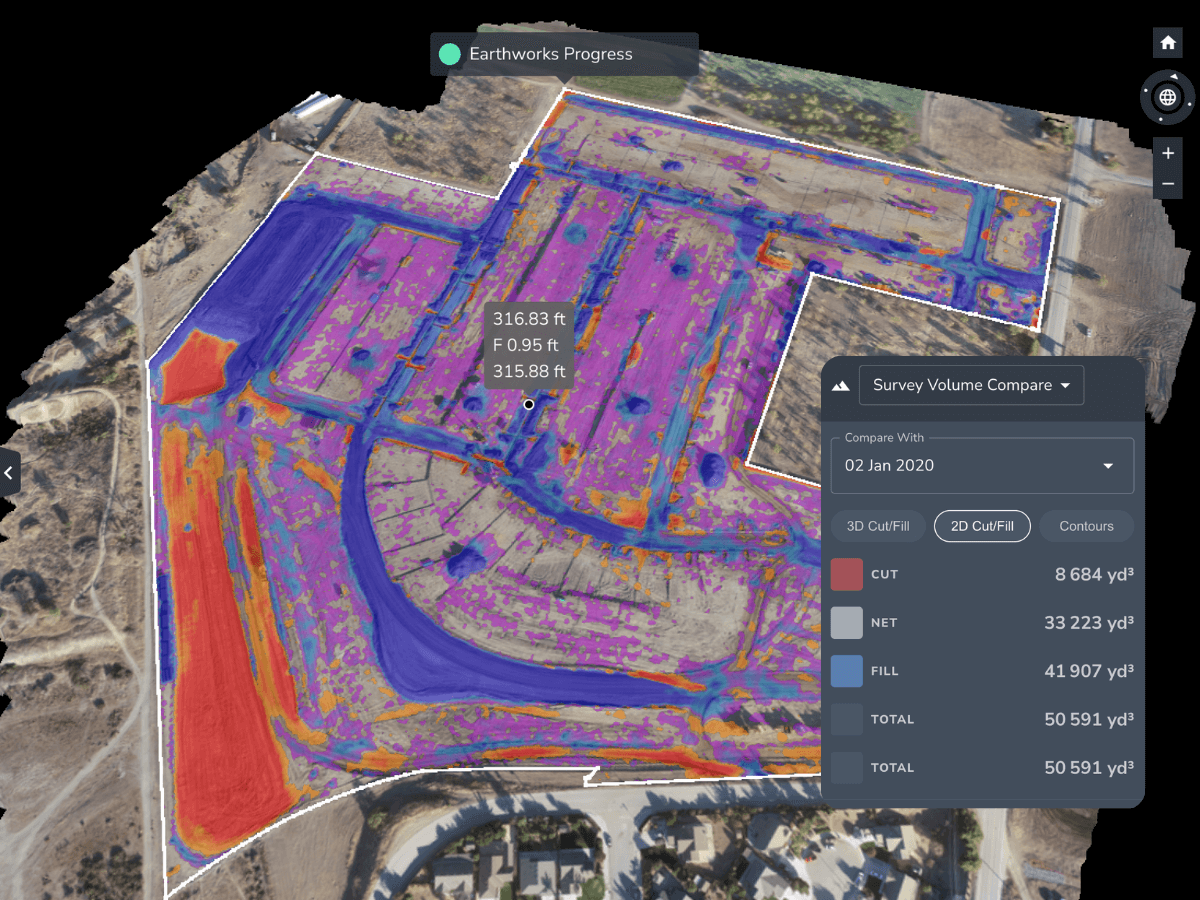The height and width of the screenshot is (900, 1200).
Task: Click the gray NET legend swatch
Action: (x=845, y=622)
